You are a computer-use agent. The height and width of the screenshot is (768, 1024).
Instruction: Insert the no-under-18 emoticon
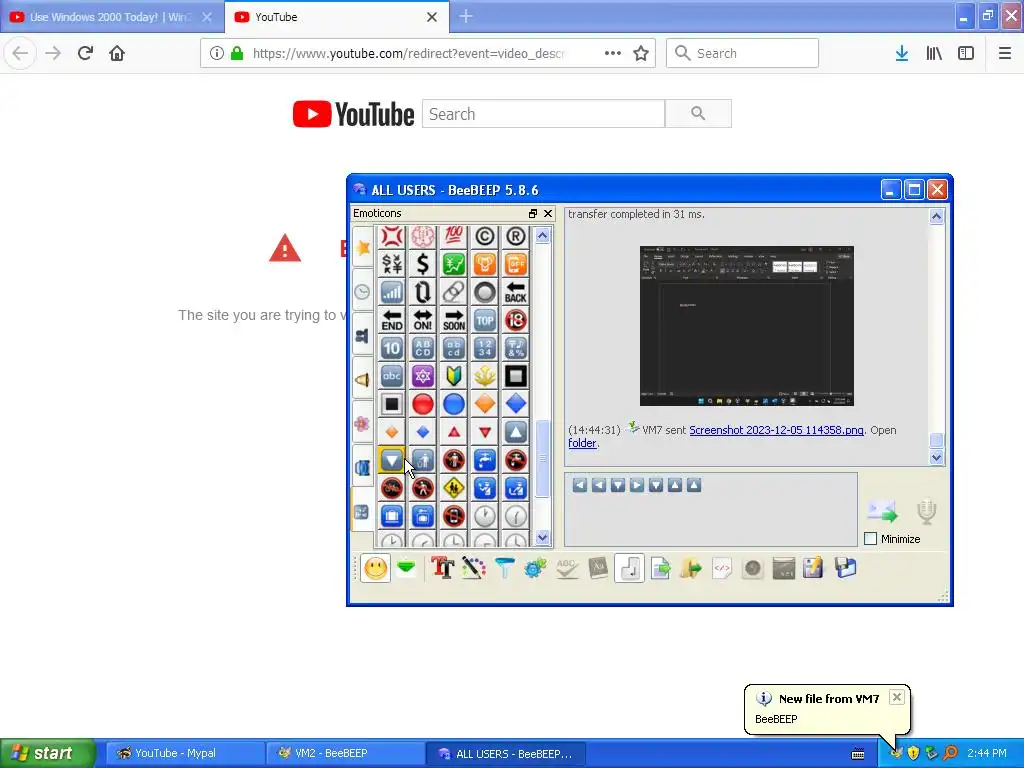coord(515,320)
